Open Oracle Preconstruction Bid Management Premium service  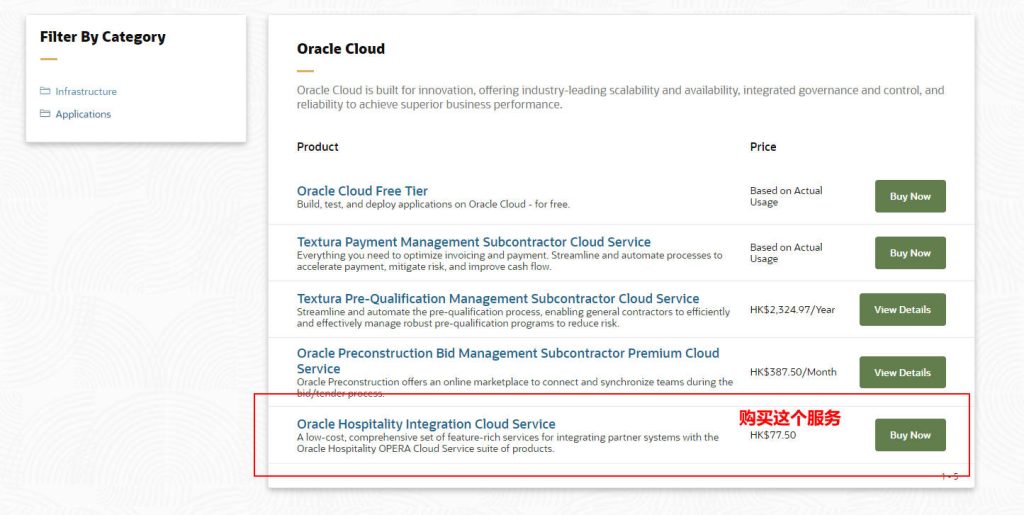(508, 361)
